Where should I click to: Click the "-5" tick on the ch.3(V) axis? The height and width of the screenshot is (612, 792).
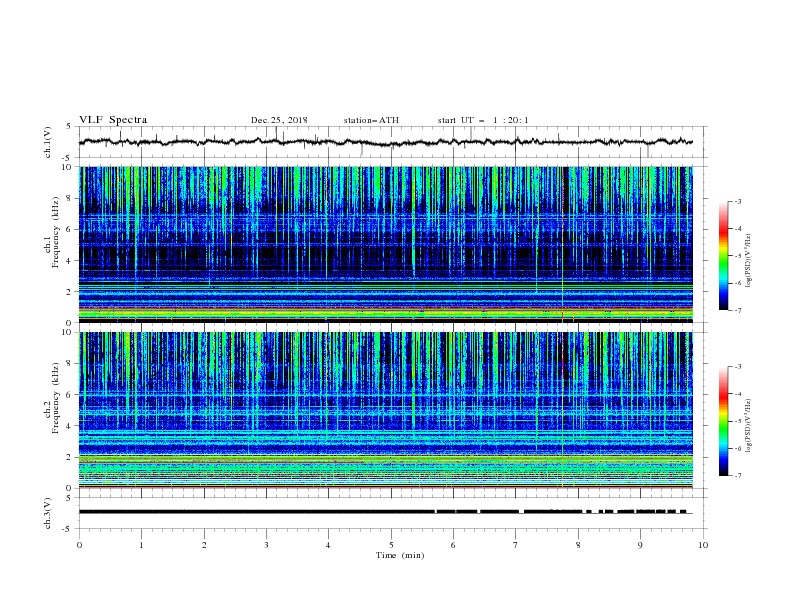coord(68,529)
